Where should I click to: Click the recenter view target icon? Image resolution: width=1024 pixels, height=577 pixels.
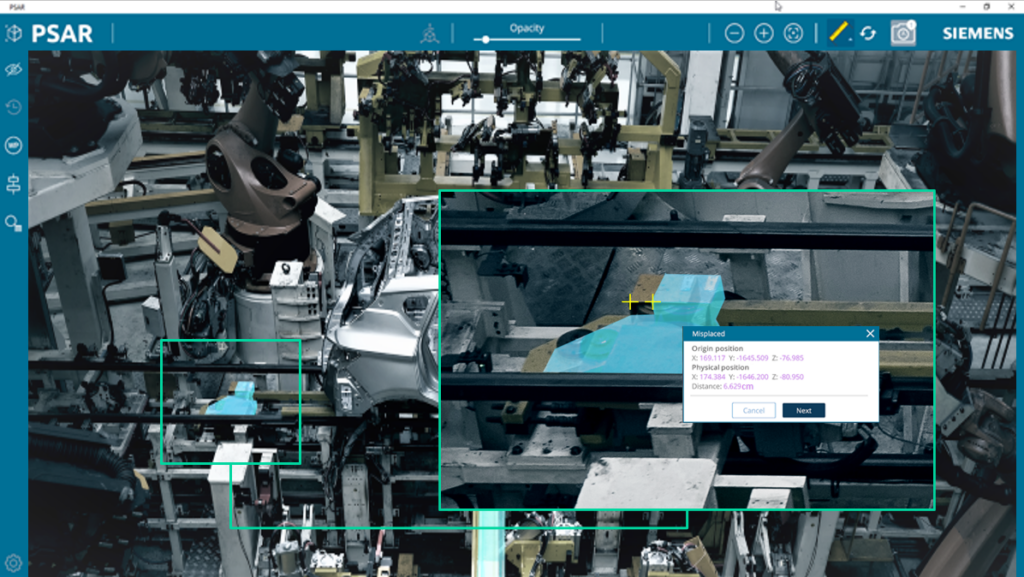point(793,32)
